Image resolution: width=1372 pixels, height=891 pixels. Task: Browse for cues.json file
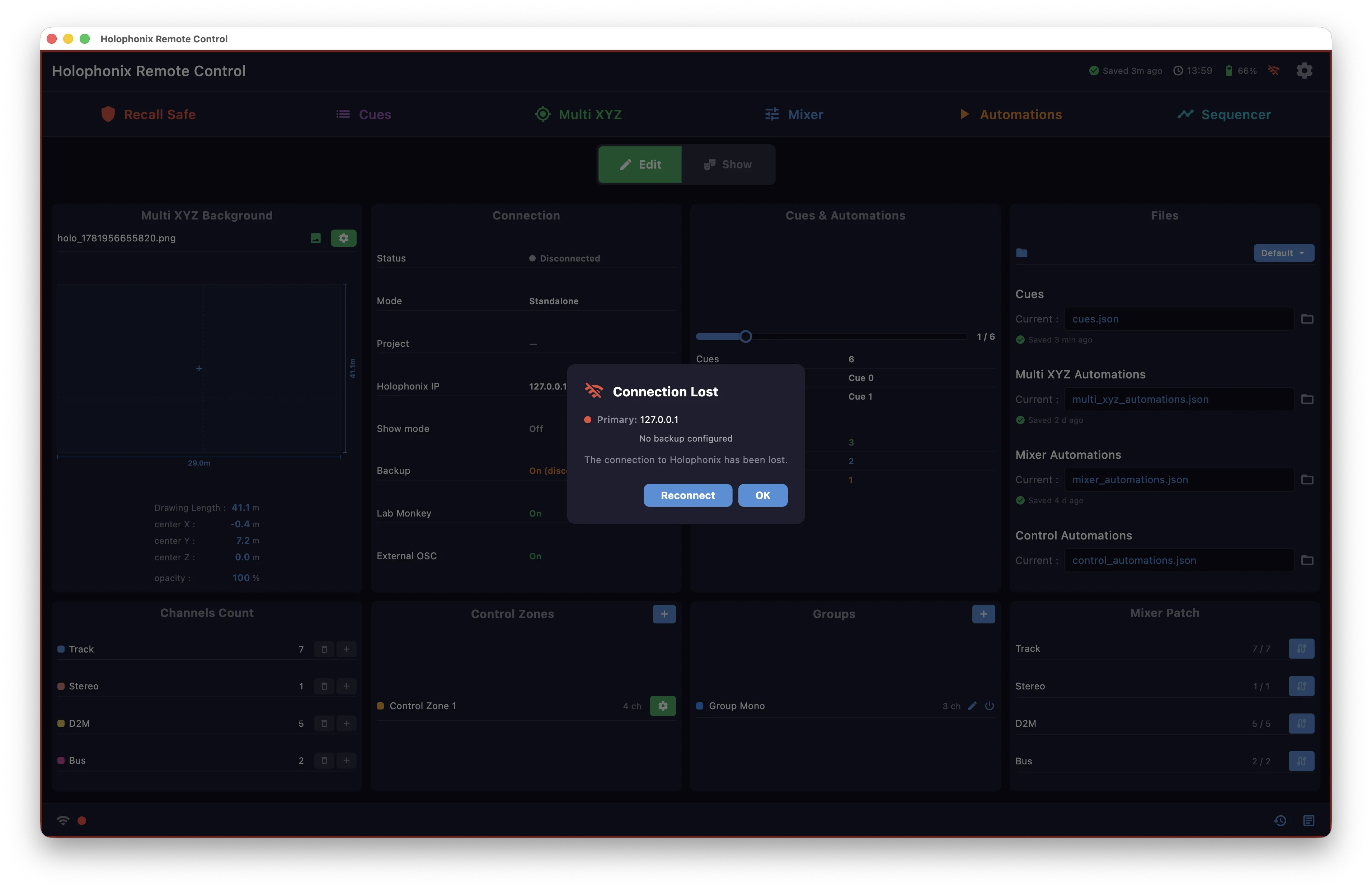[1307, 319]
